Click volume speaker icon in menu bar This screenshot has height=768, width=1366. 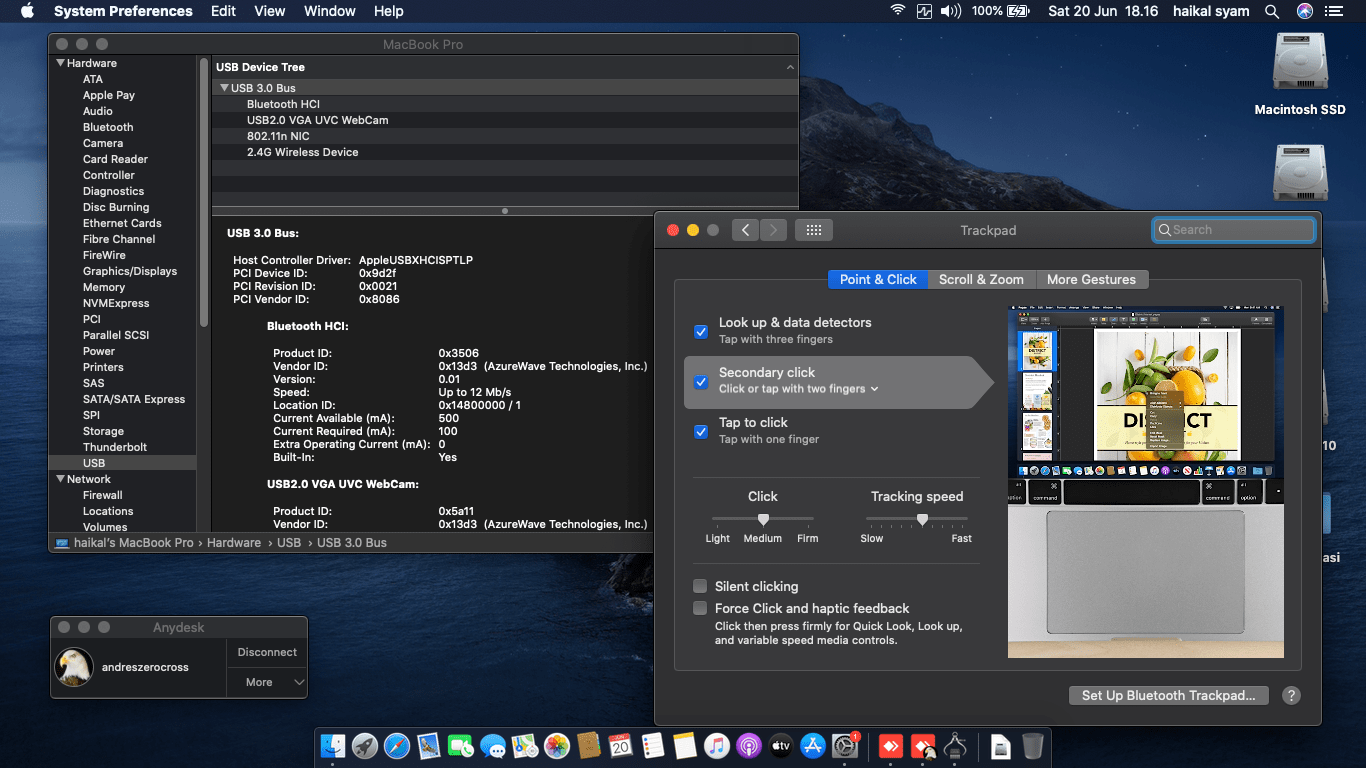951,11
